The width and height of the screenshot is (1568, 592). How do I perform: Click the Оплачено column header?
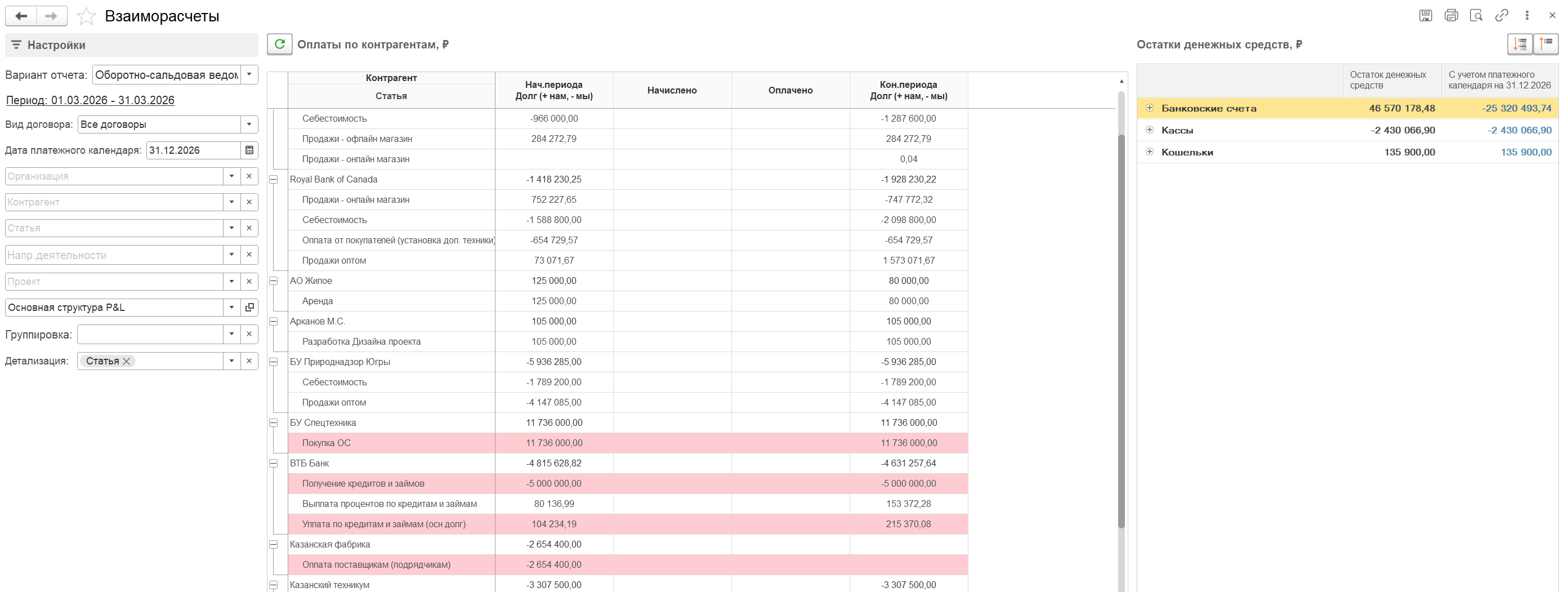790,90
